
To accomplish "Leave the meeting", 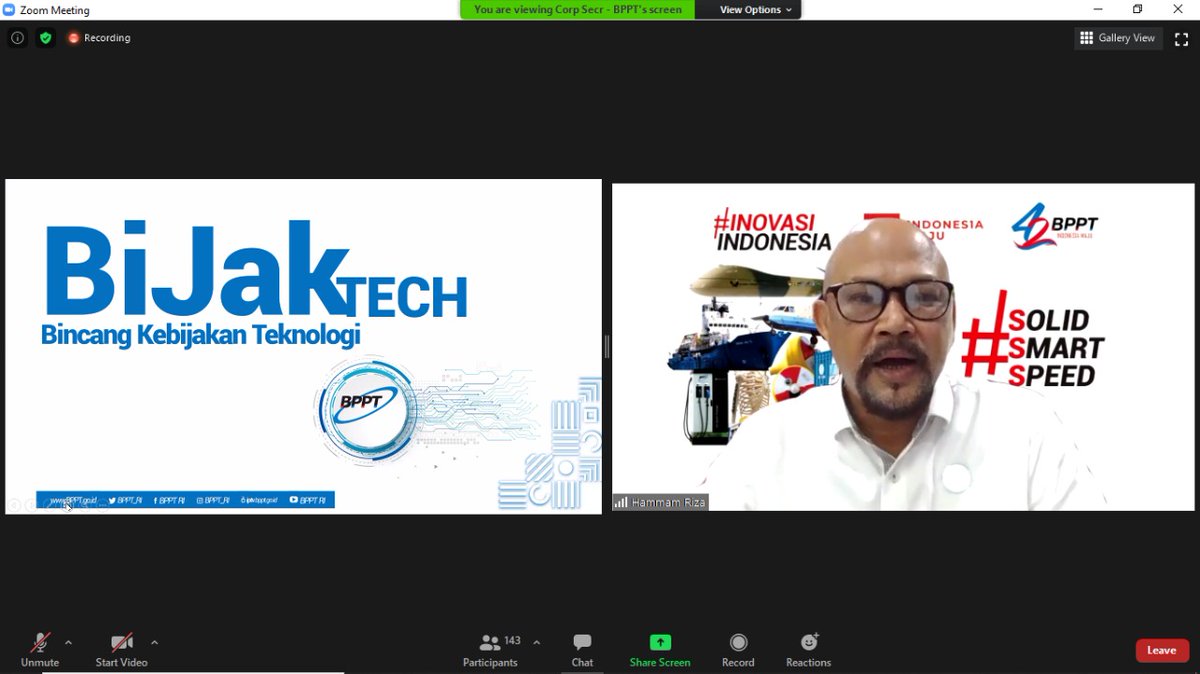I will [x=1162, y=650].
